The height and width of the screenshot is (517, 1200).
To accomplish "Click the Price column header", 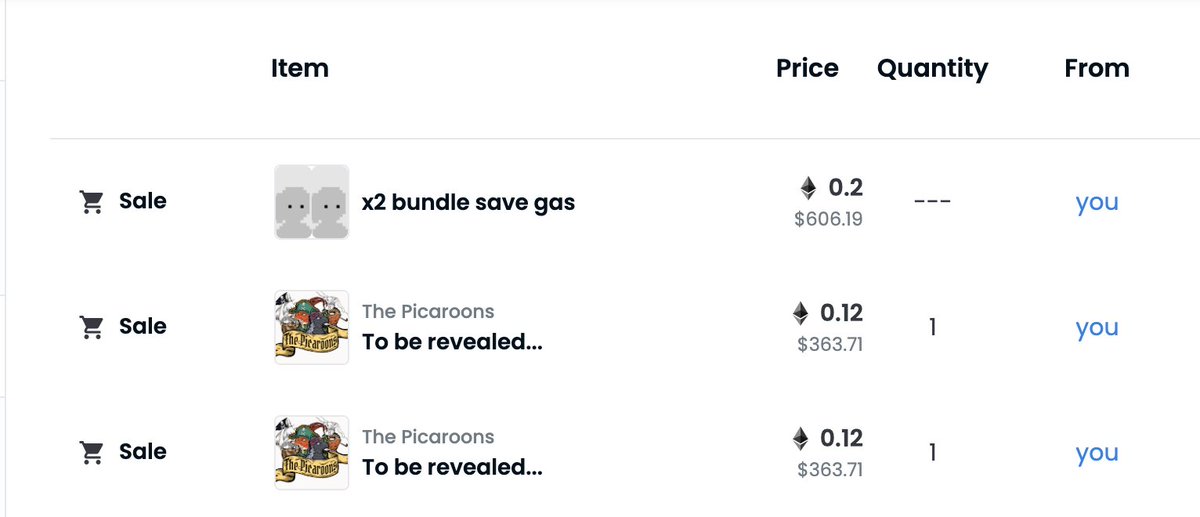I will 807,69.
